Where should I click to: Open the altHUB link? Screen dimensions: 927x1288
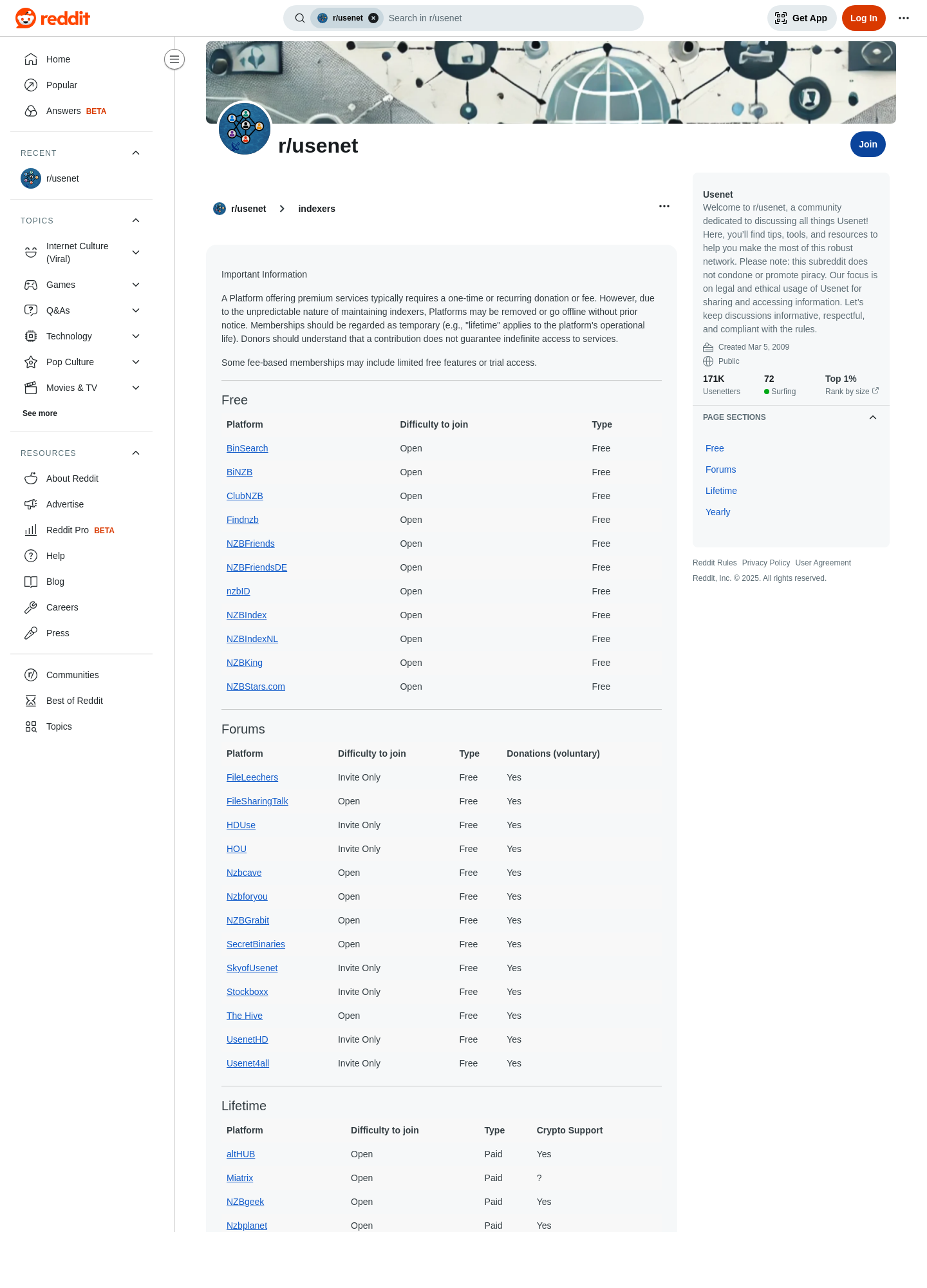pyautogui.click(x=241, y=1154)
